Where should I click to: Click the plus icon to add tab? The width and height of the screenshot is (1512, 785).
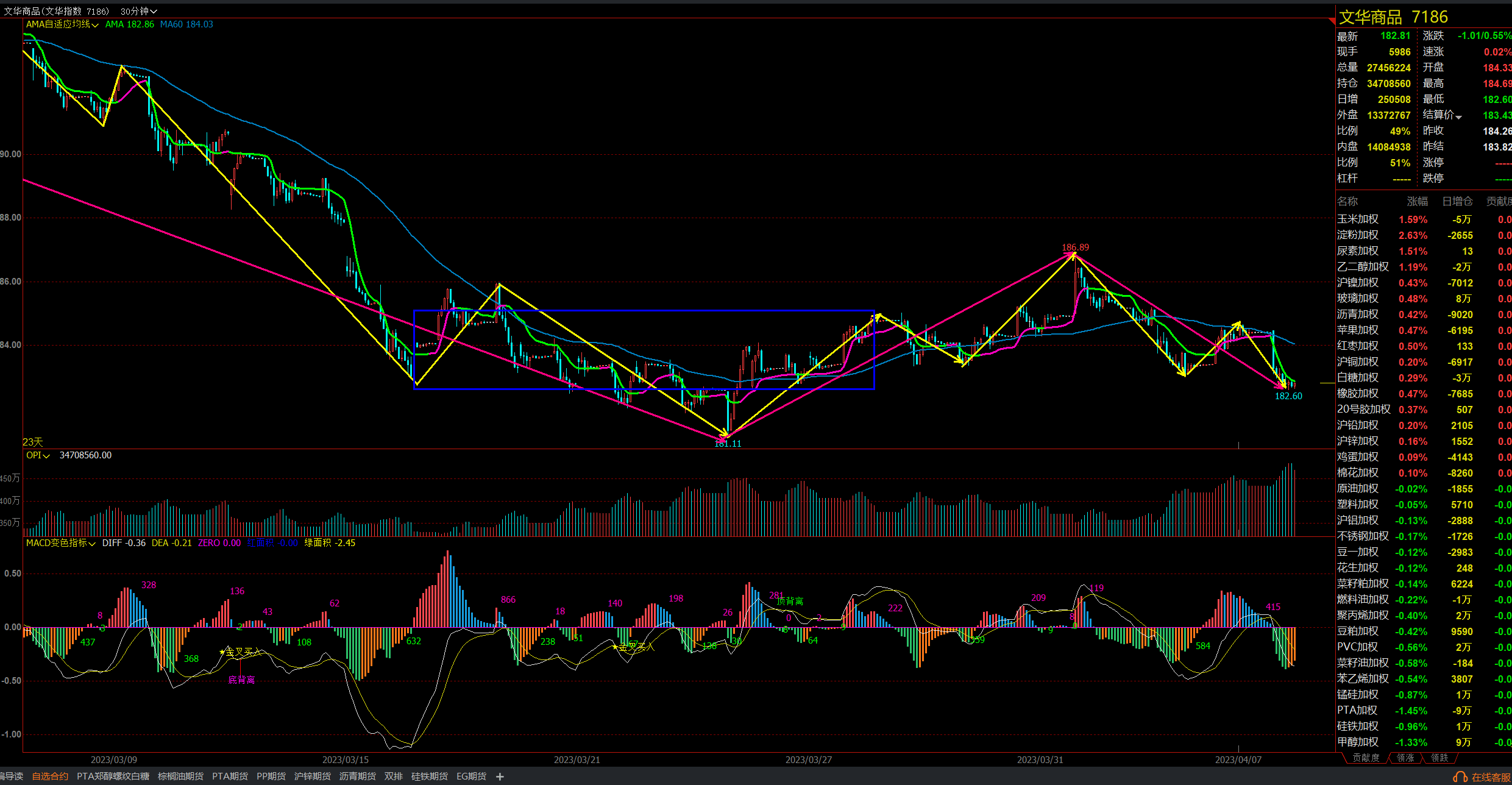(500, 776)
